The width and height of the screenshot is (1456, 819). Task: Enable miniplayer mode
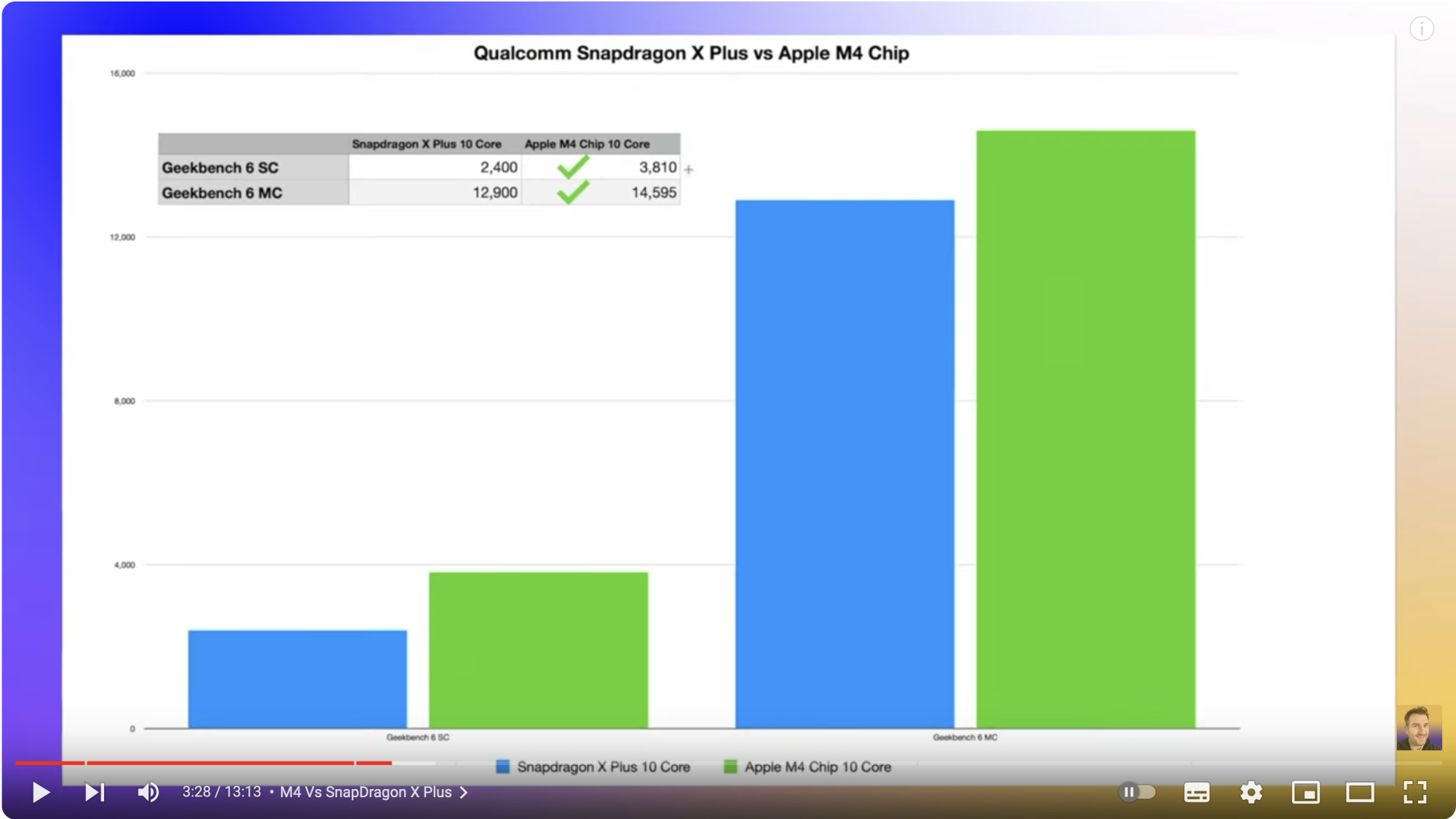coord(1305,792)
